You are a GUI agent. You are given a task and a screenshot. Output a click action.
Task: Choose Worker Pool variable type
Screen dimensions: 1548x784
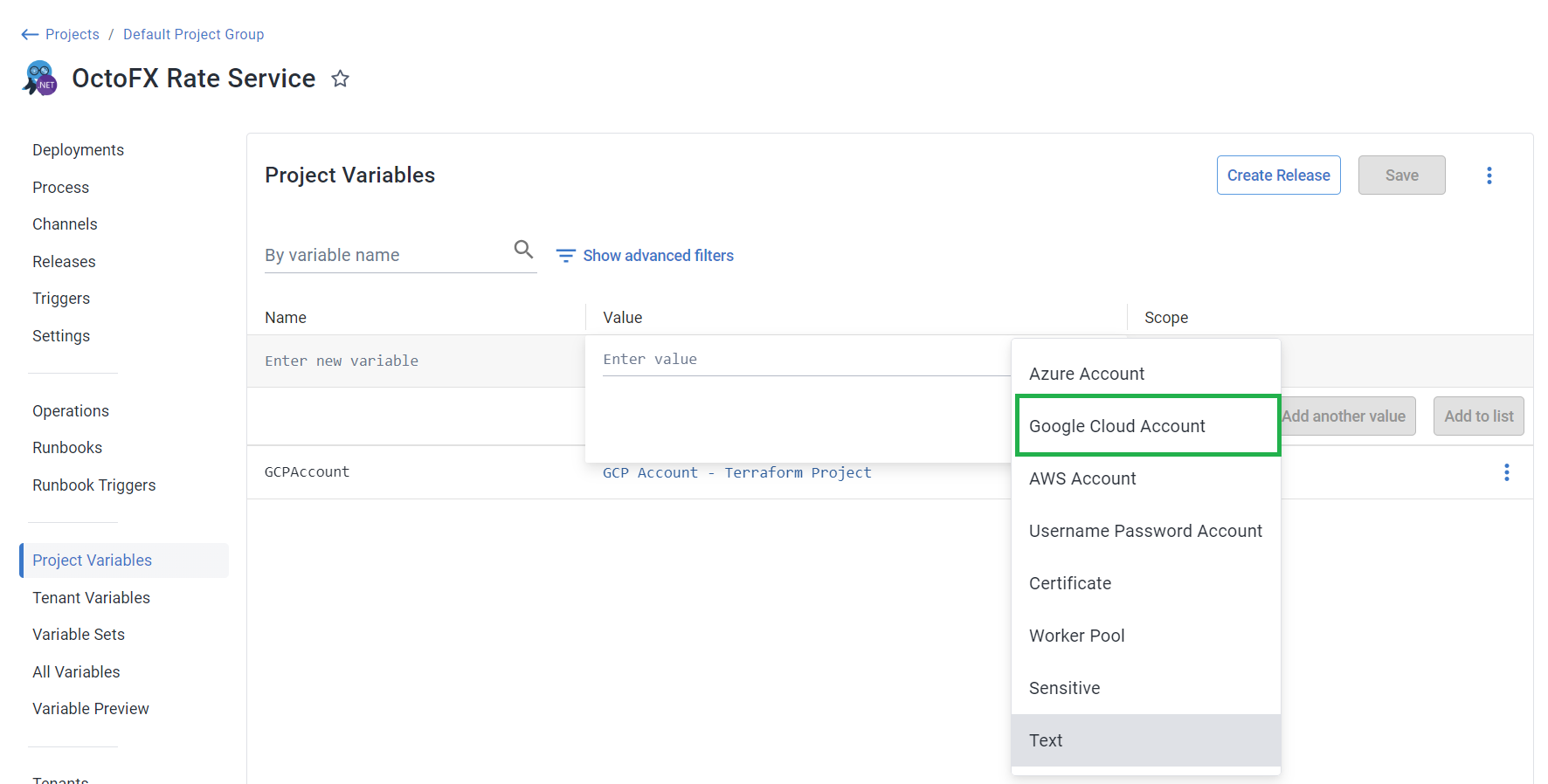pyautogui.click(x=1145, y=636)
